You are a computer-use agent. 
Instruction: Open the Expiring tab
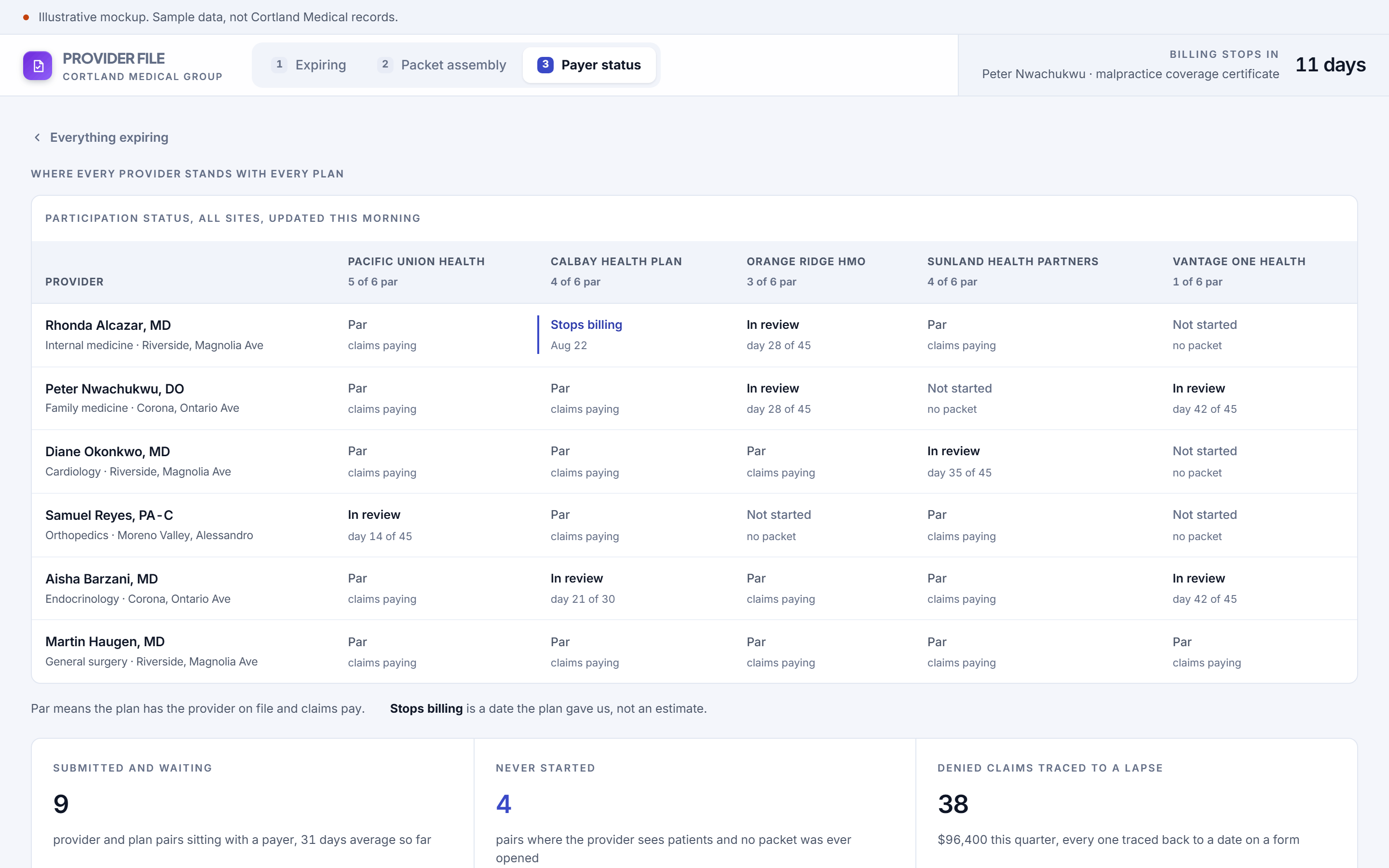[x=309, y=65]
